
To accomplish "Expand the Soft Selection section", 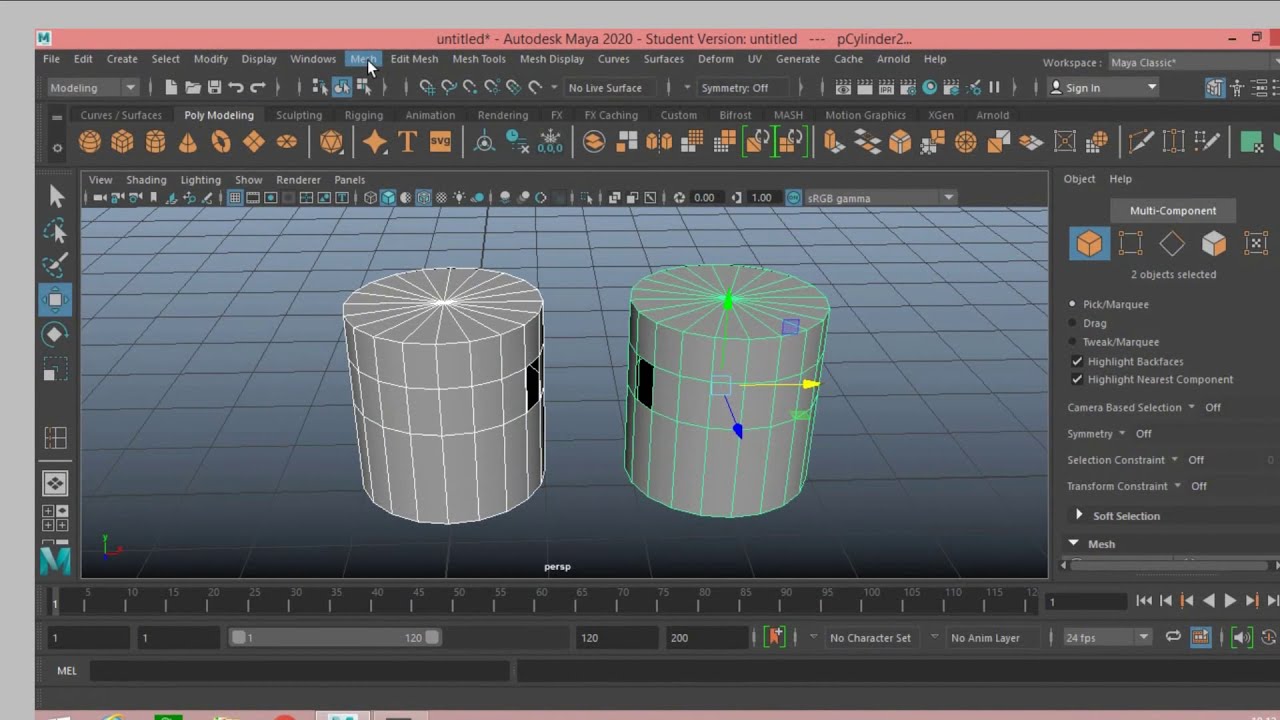I will pos(1079,515).
